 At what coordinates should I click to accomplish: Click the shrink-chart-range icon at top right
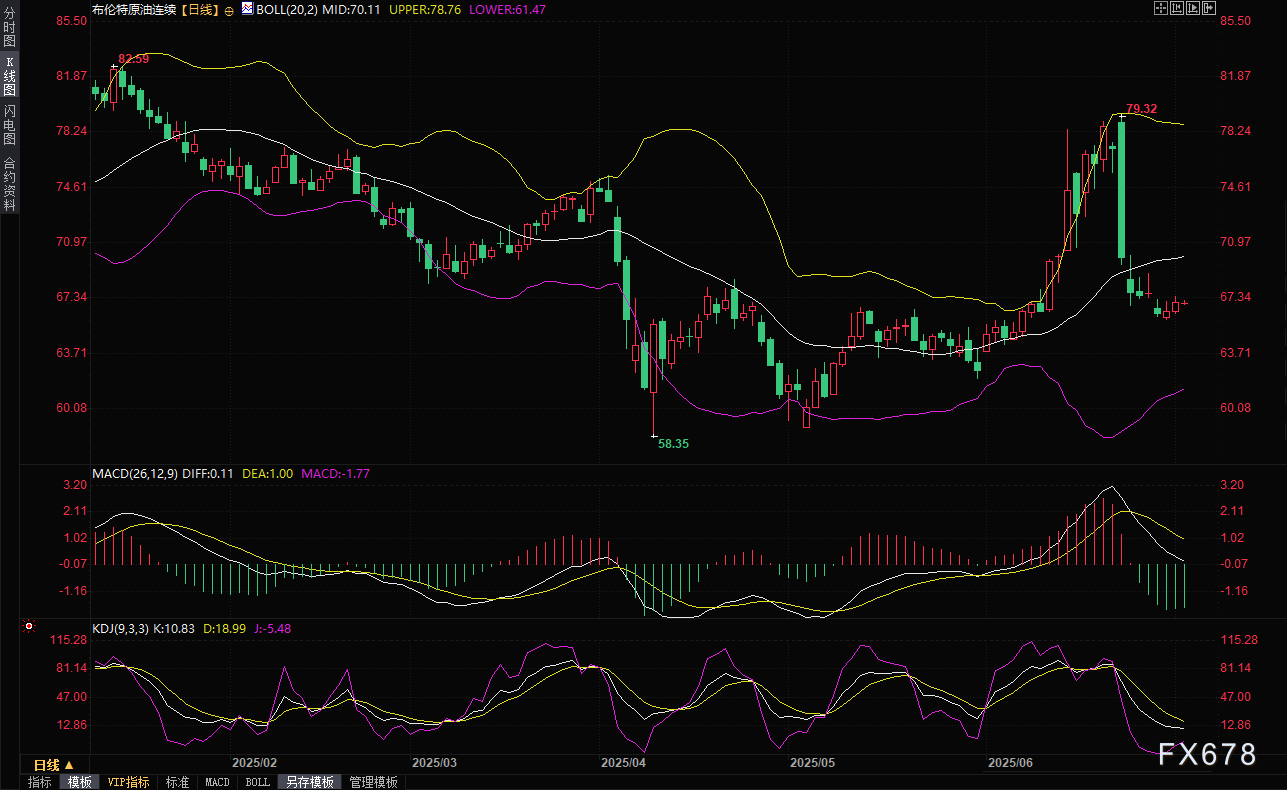click(x=1177, y=8)
